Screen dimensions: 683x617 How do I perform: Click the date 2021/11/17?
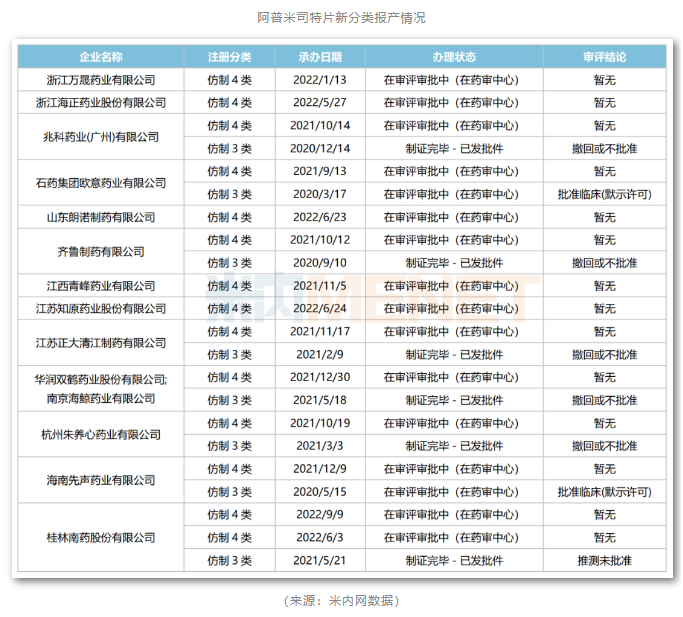[x=320, y=332]
